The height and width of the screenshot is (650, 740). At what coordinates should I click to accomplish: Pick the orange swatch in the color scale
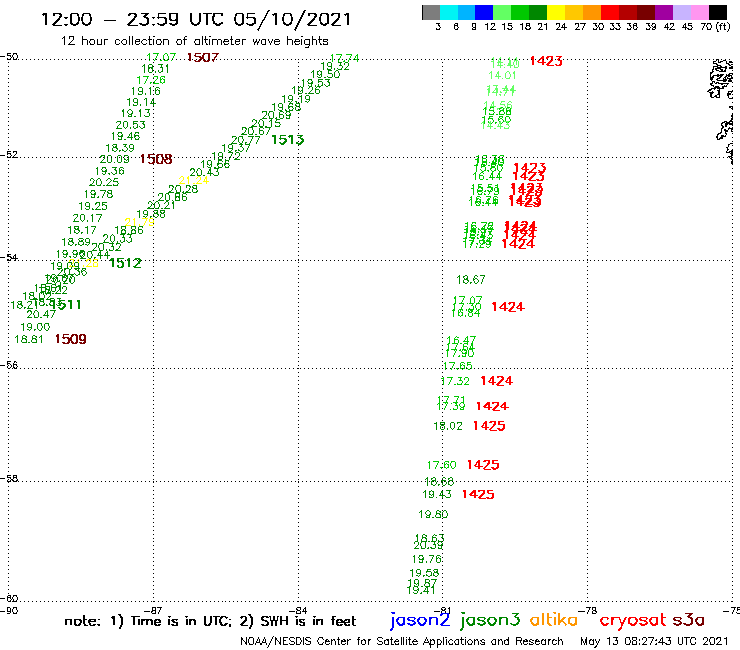pos(592,12)
